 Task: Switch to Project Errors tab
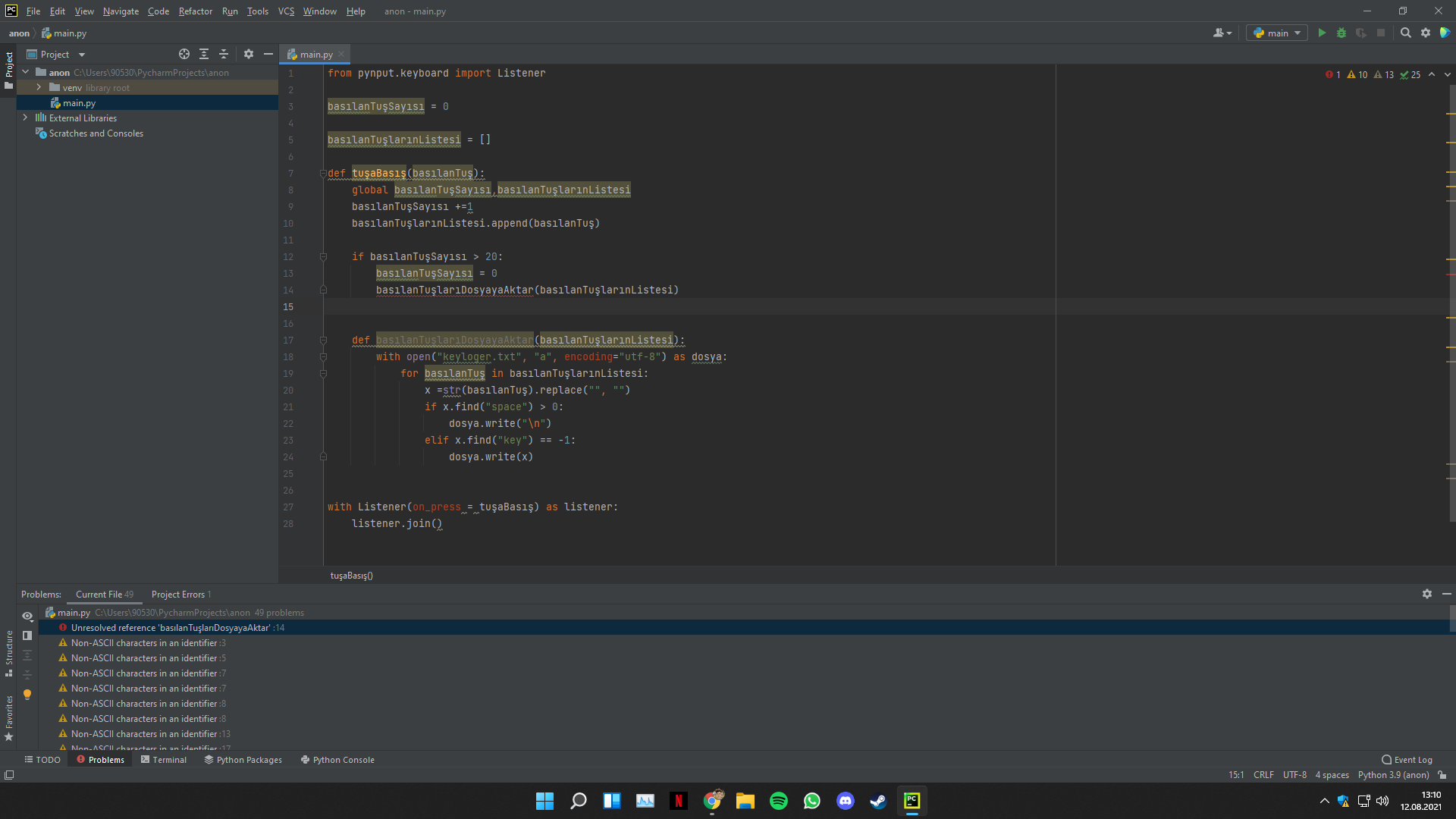180,595
